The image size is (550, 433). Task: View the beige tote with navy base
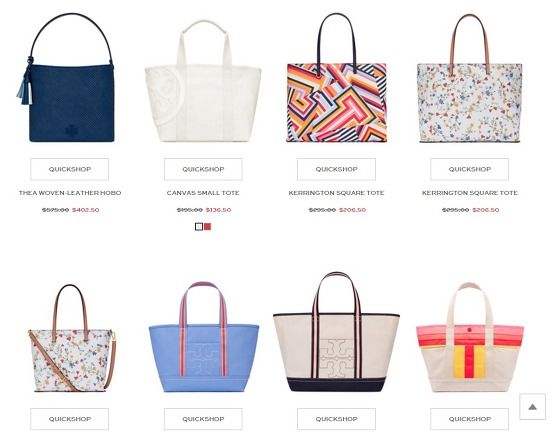point(336,332)
